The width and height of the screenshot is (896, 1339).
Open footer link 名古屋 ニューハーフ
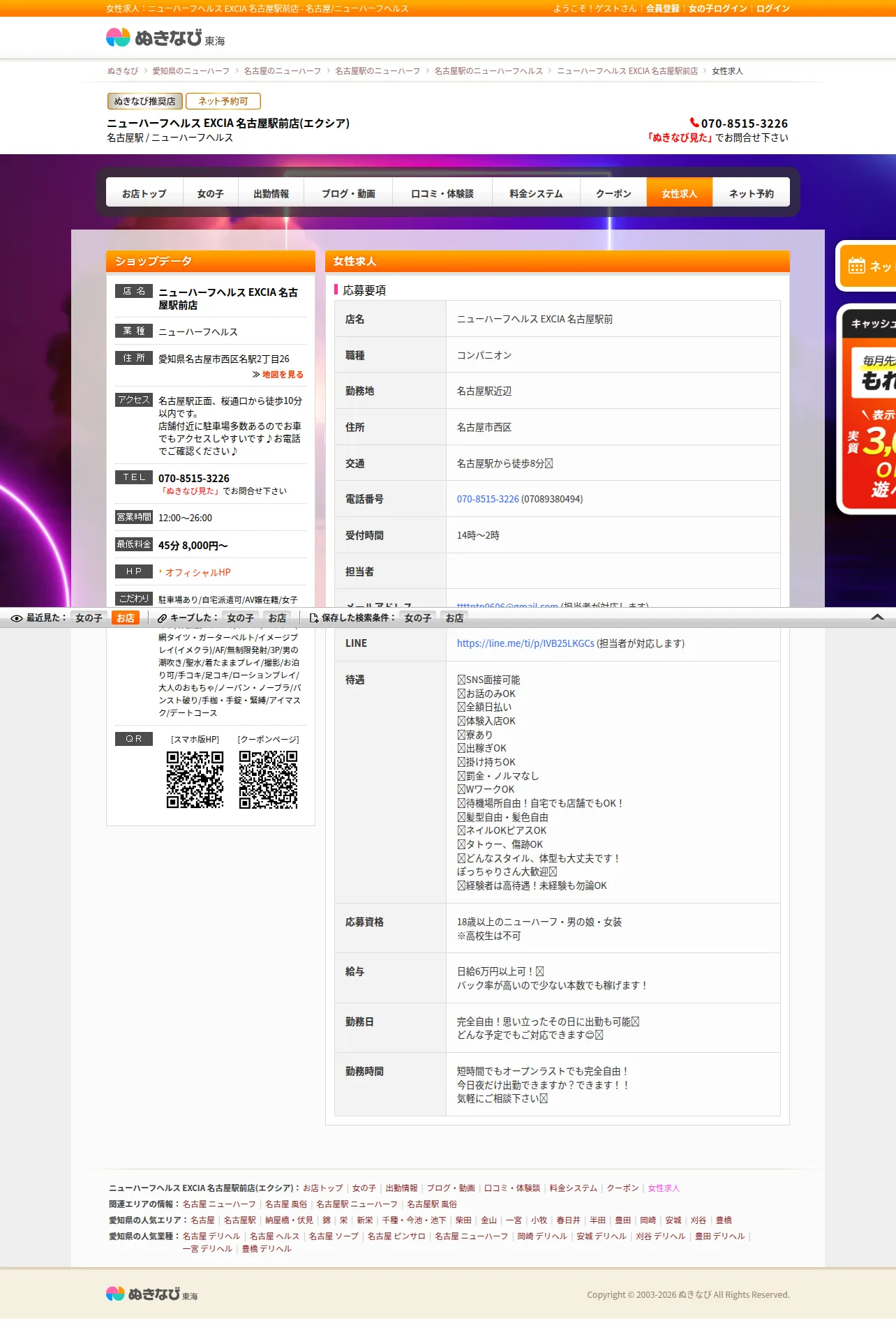[x=219, y=1204]
